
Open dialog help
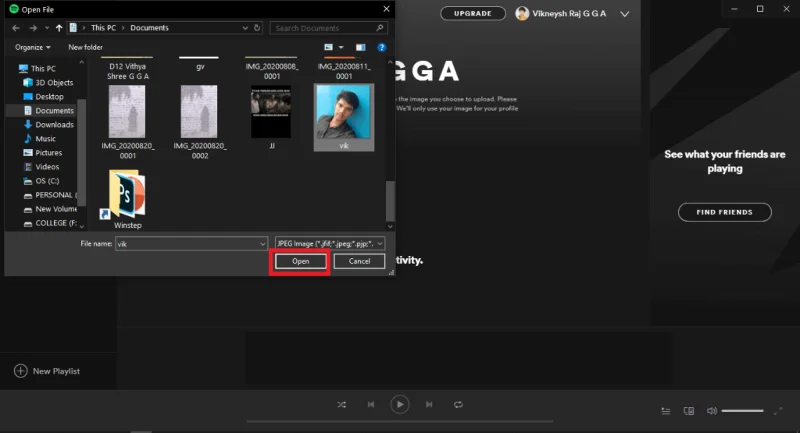(x=382, y=47)
